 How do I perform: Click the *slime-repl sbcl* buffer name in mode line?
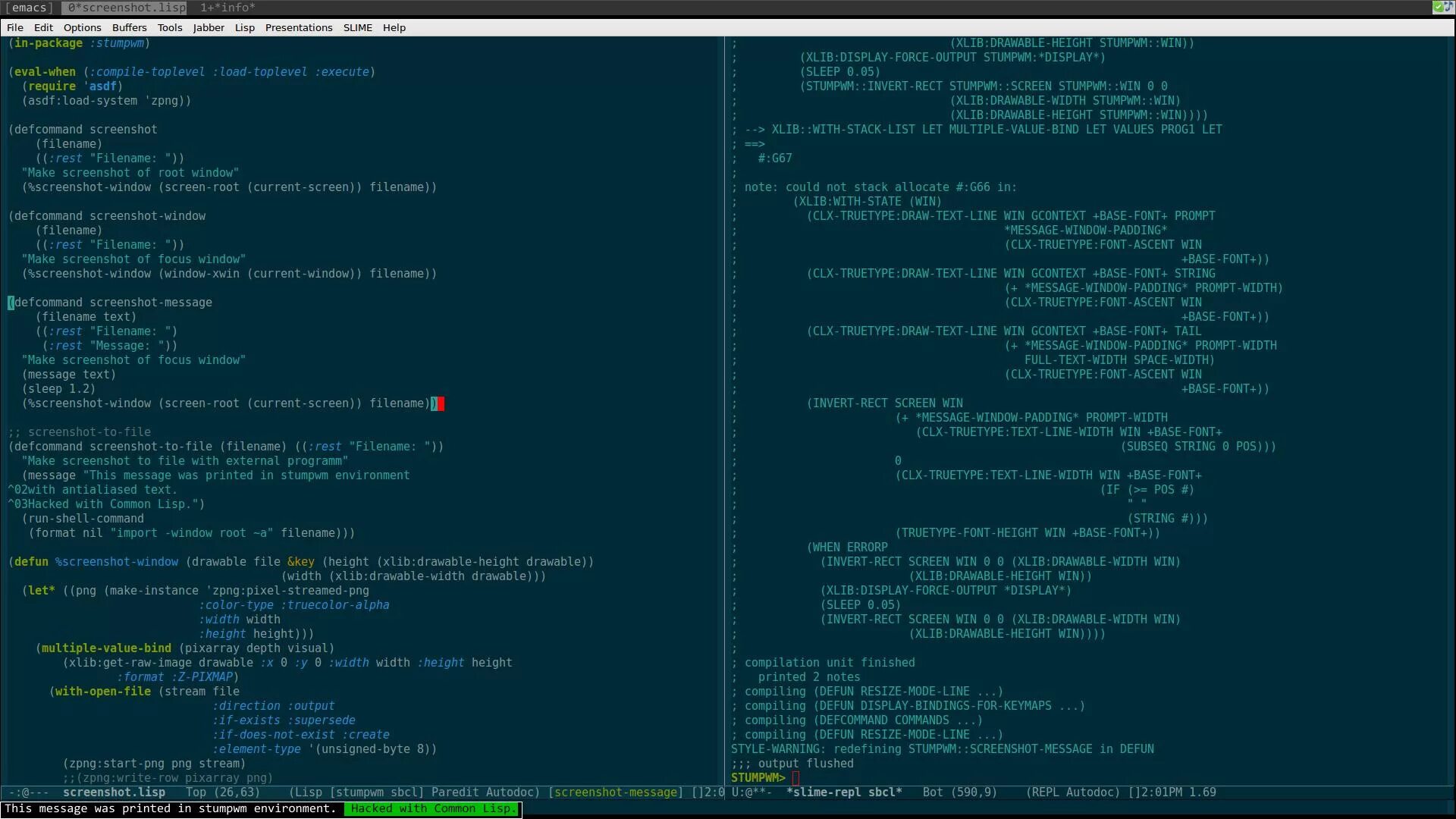coord(843,792)
